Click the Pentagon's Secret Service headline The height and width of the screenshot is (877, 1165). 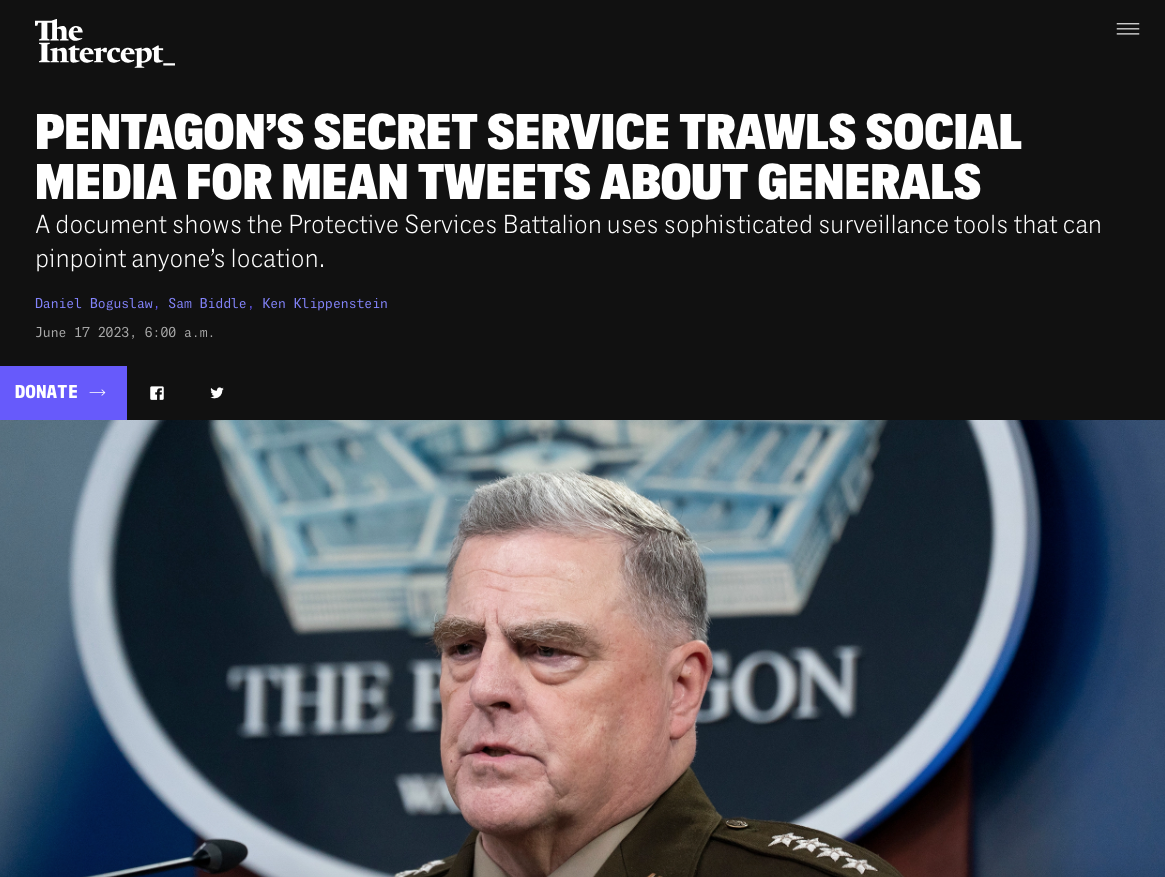click(x=528, y=157)
